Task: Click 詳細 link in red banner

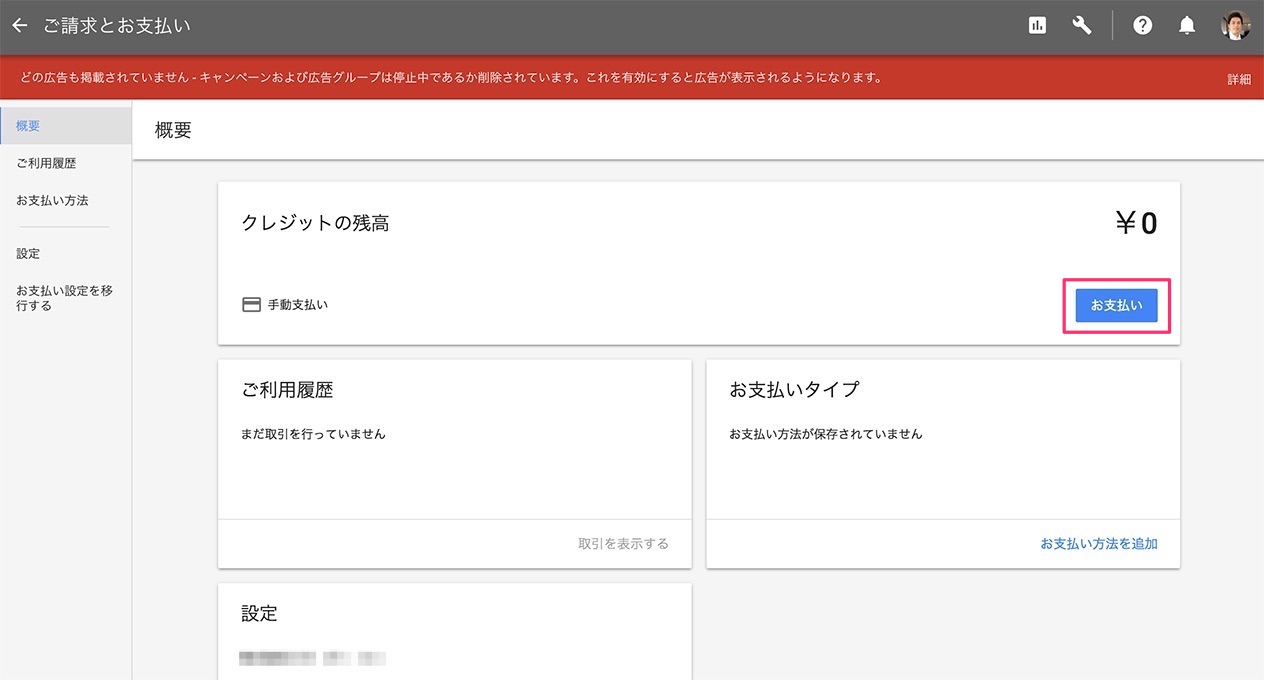Action: pyautogui.click(x=1239, y=79)
